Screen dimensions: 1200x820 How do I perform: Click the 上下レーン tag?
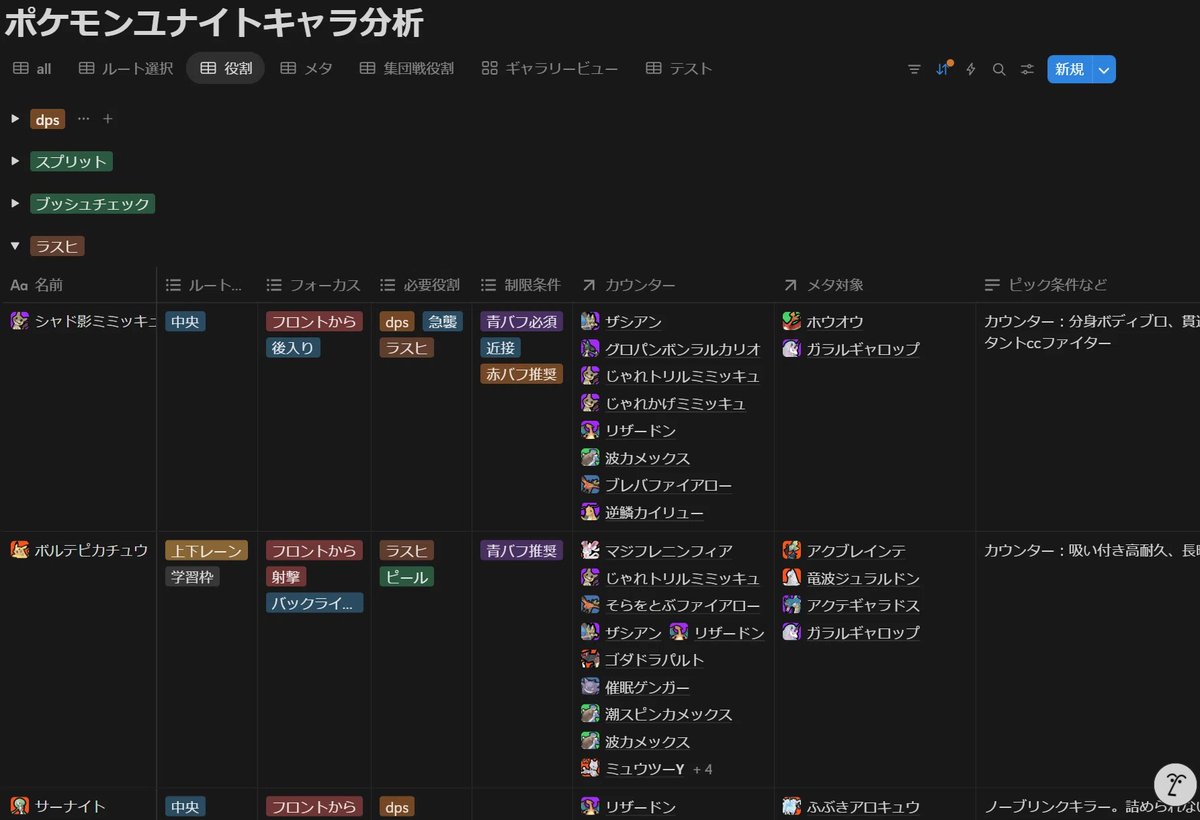click(206, 550)
